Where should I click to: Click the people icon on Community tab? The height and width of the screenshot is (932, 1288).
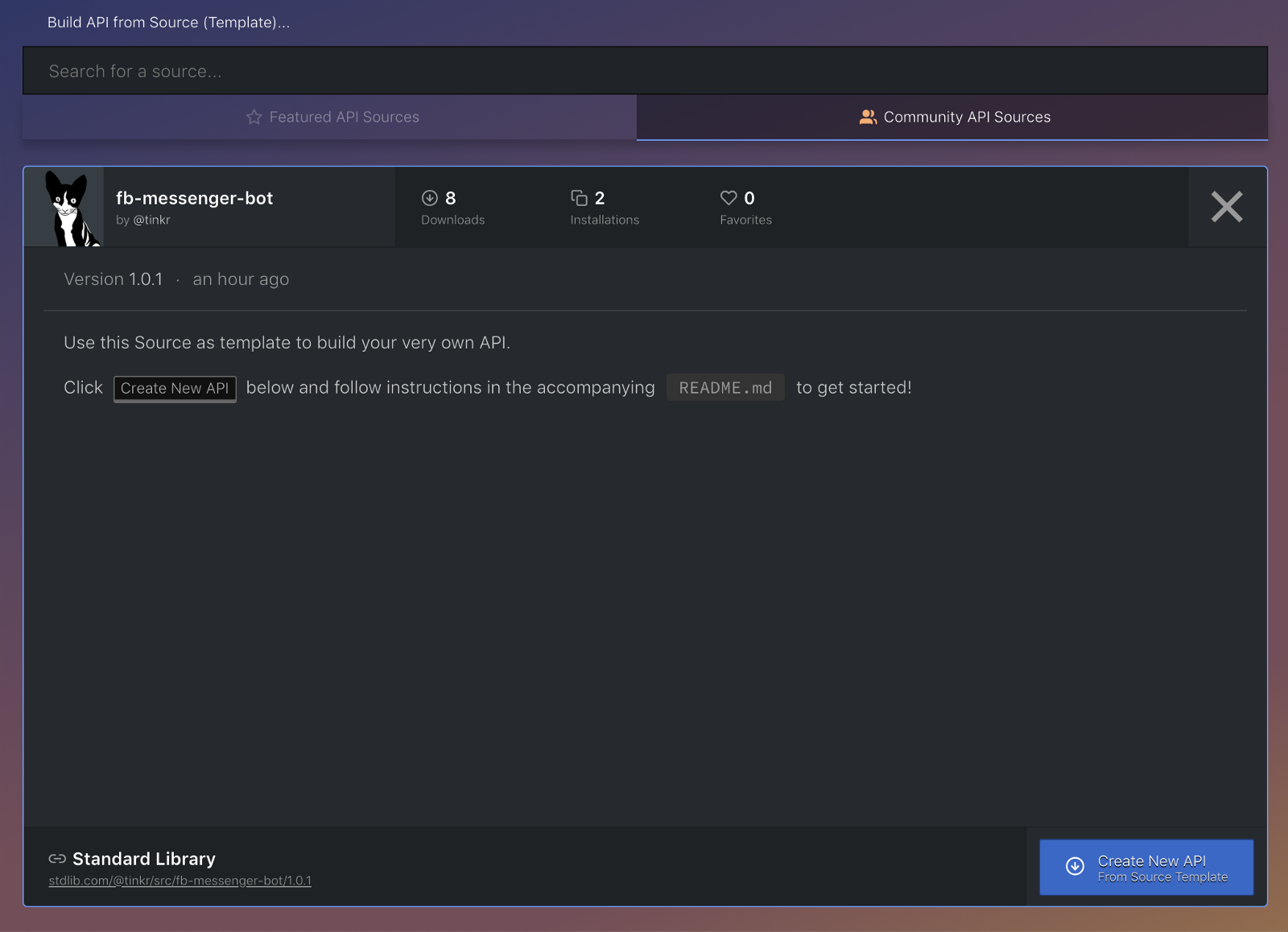tap(868, 118)
